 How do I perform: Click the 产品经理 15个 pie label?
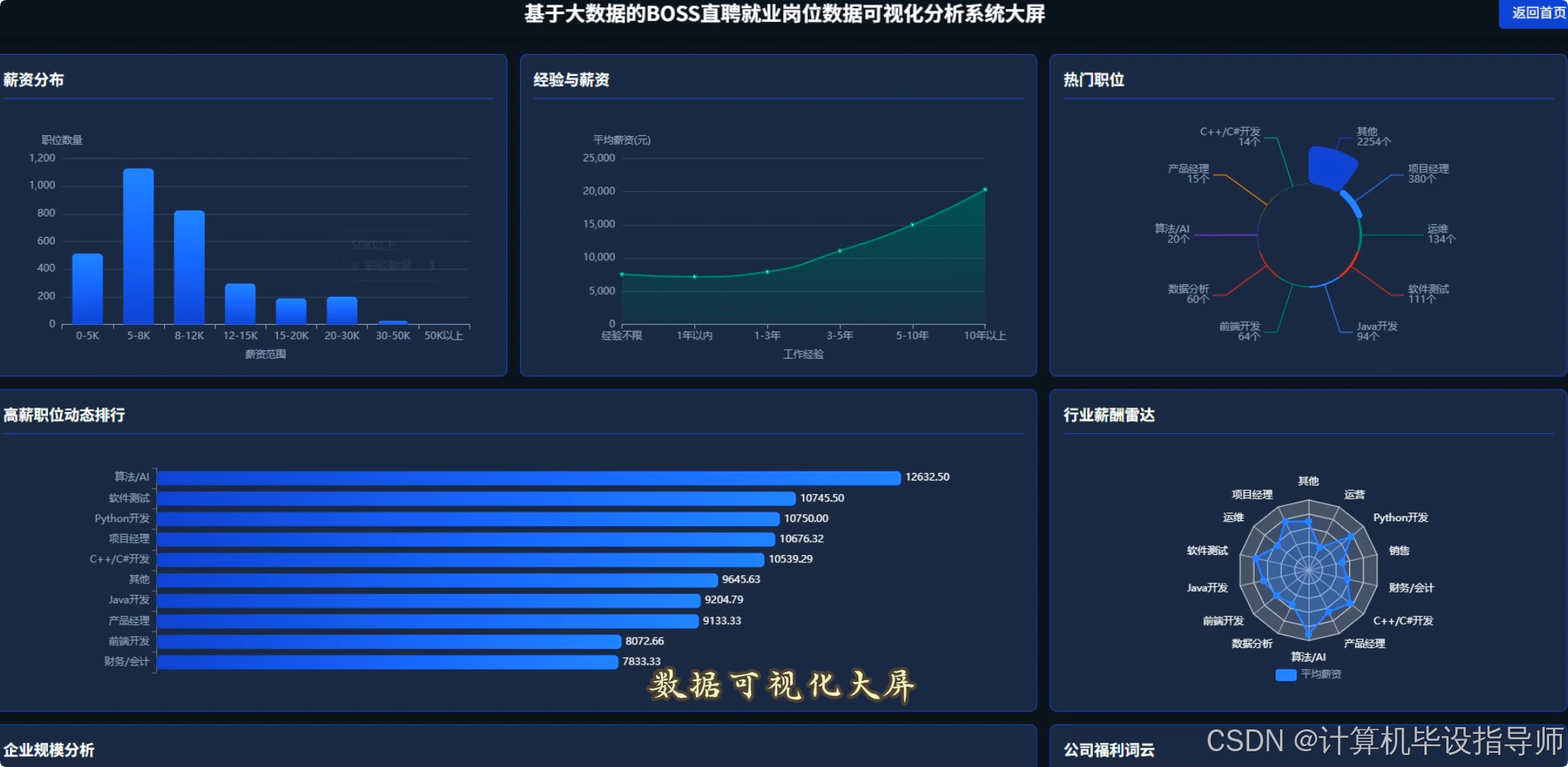point(1188,174)
